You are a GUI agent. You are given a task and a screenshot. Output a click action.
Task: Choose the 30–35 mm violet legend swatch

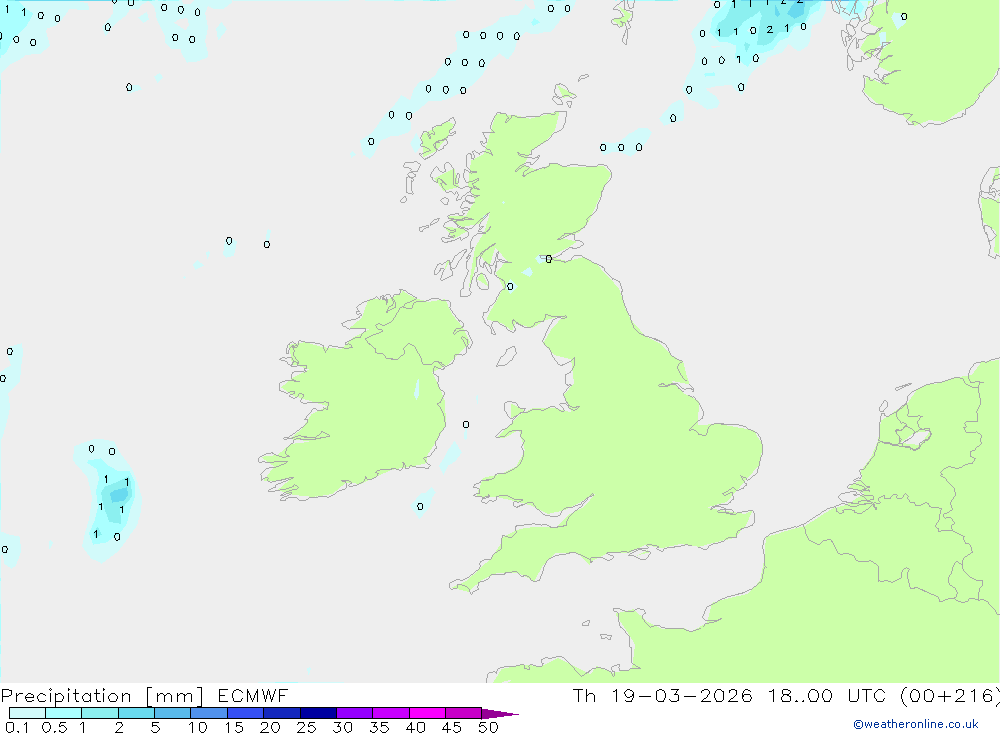[355, 713]
